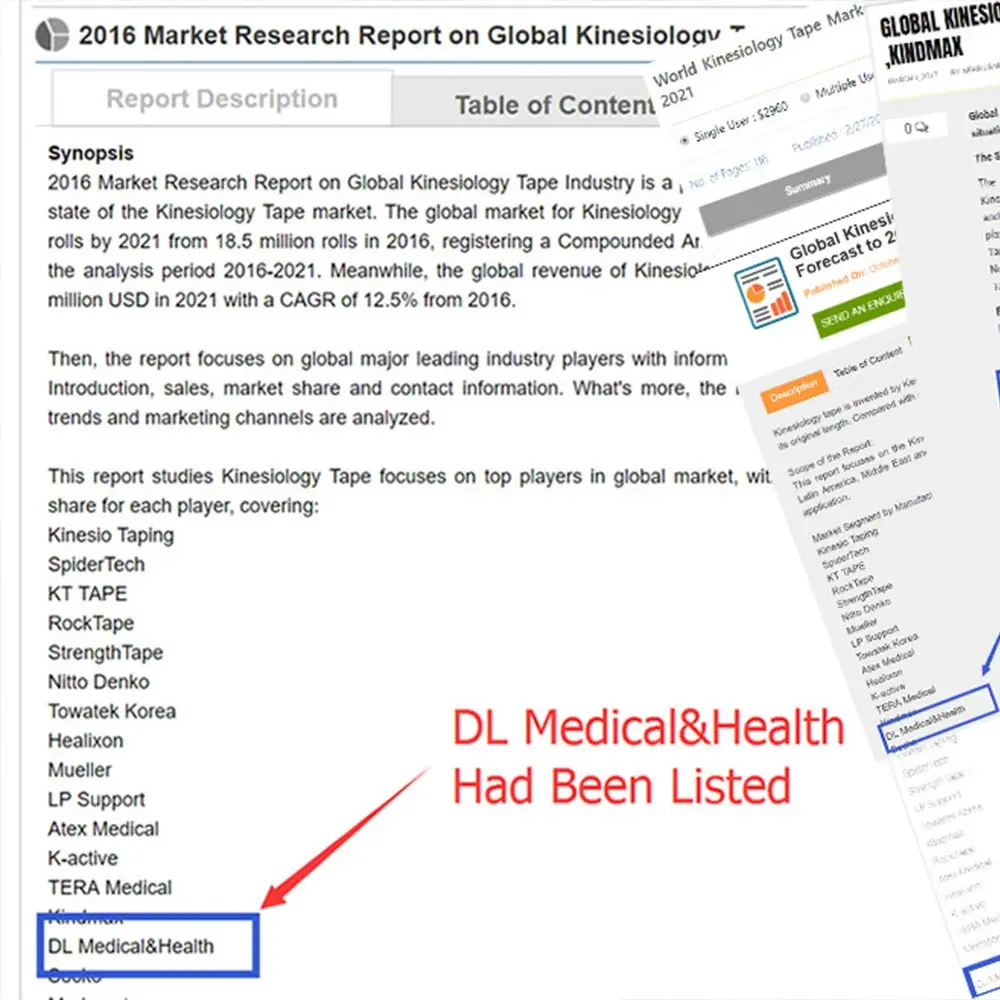Click 'Atex Medical' in main synopsis list

[x=103, y=828]
